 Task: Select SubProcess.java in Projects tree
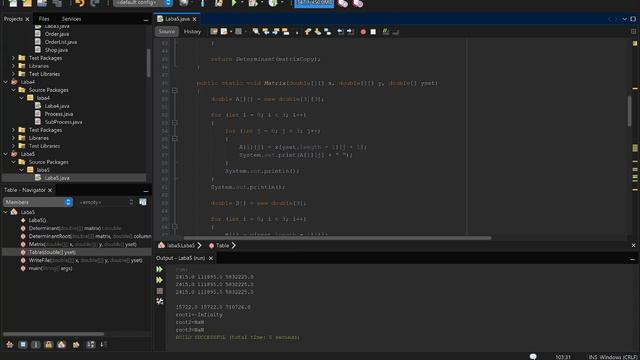[63, 122]
